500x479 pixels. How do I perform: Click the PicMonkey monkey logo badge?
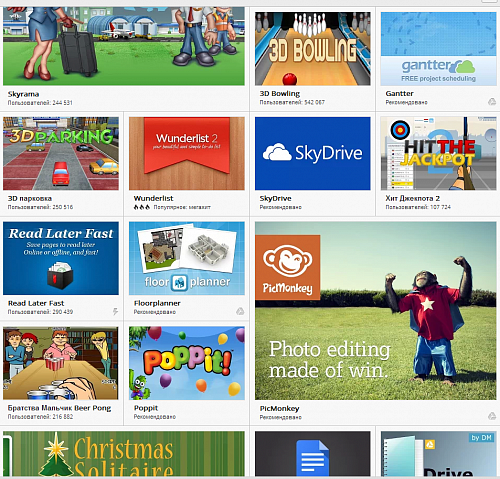click(x=288, y=267)
